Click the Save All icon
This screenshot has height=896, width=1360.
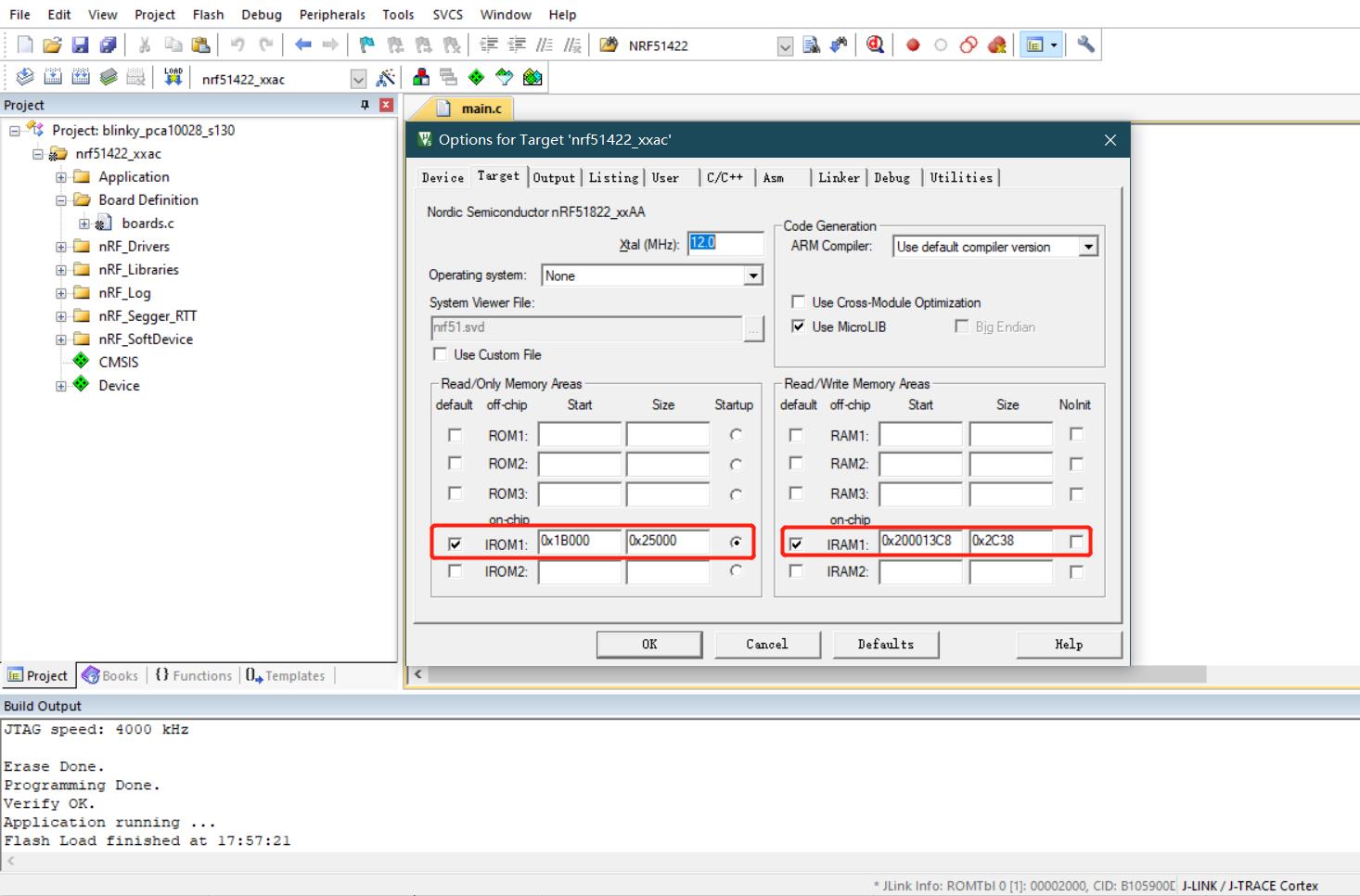(x=109, y=45)
